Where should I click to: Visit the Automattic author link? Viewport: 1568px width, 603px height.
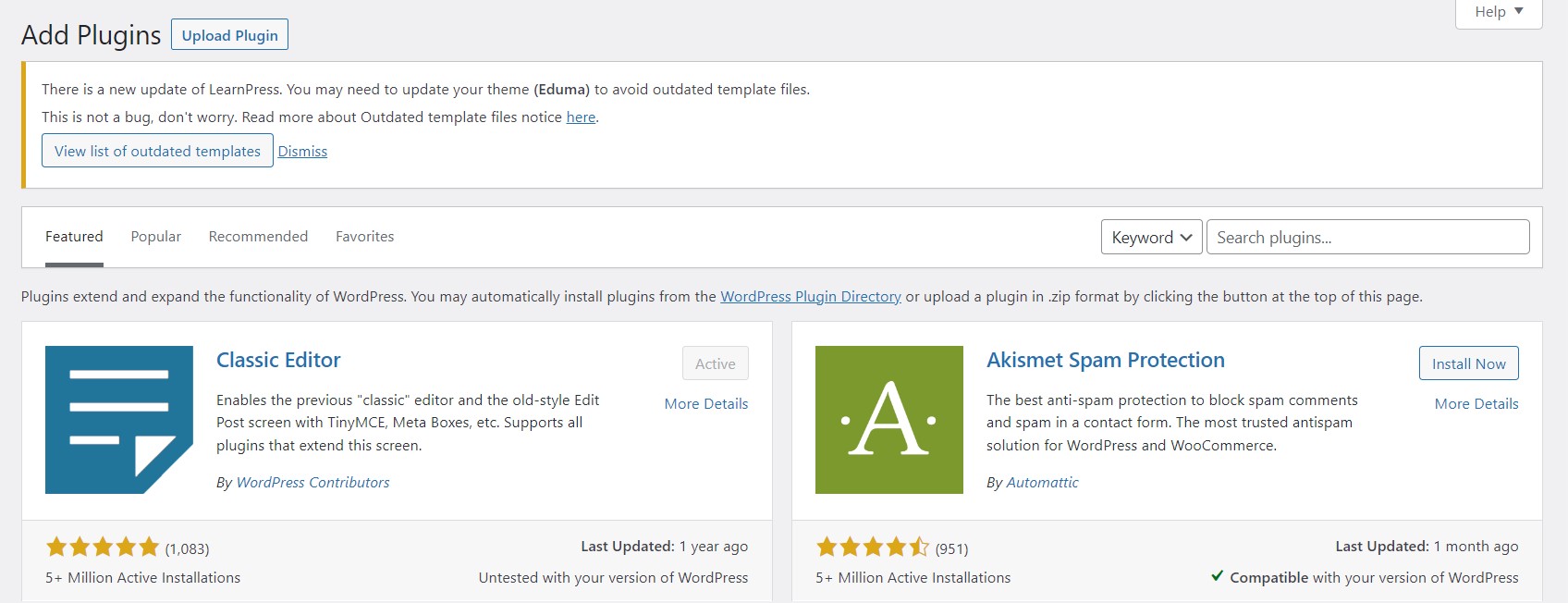pos(1042,483)
